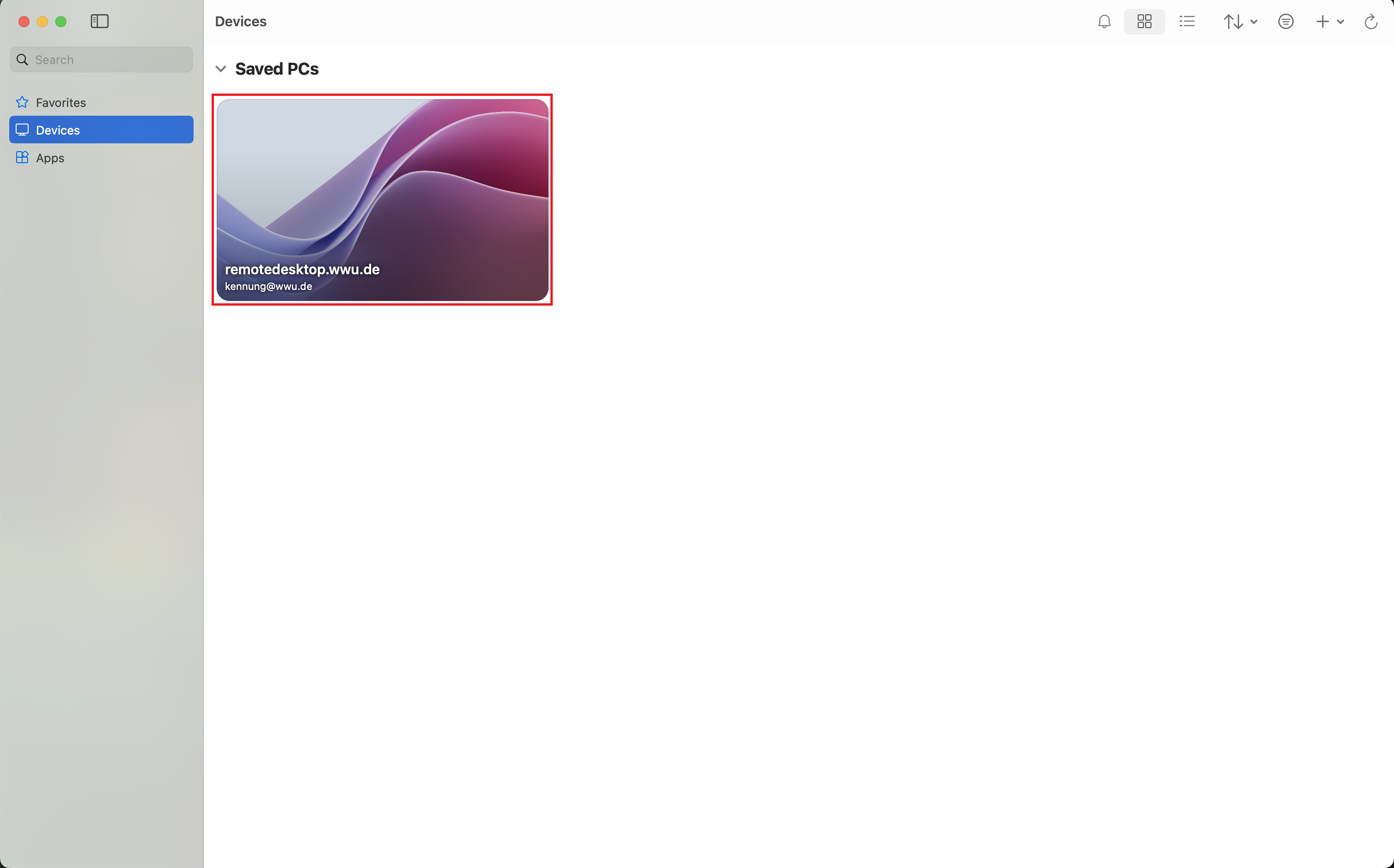Click the Devices monitor icon

coord(22,130)
